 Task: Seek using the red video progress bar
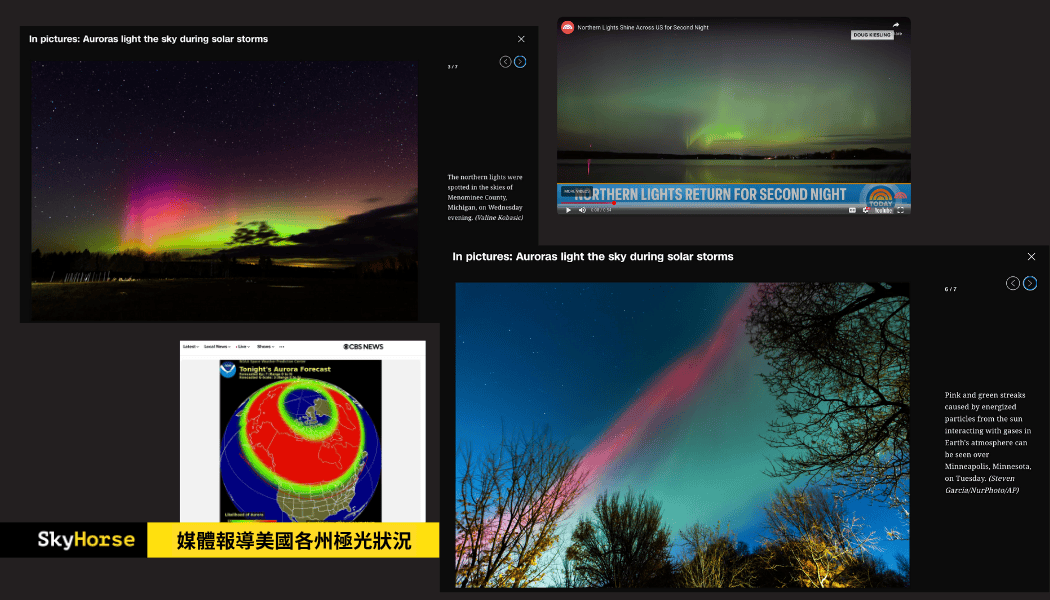pos(600,203)
